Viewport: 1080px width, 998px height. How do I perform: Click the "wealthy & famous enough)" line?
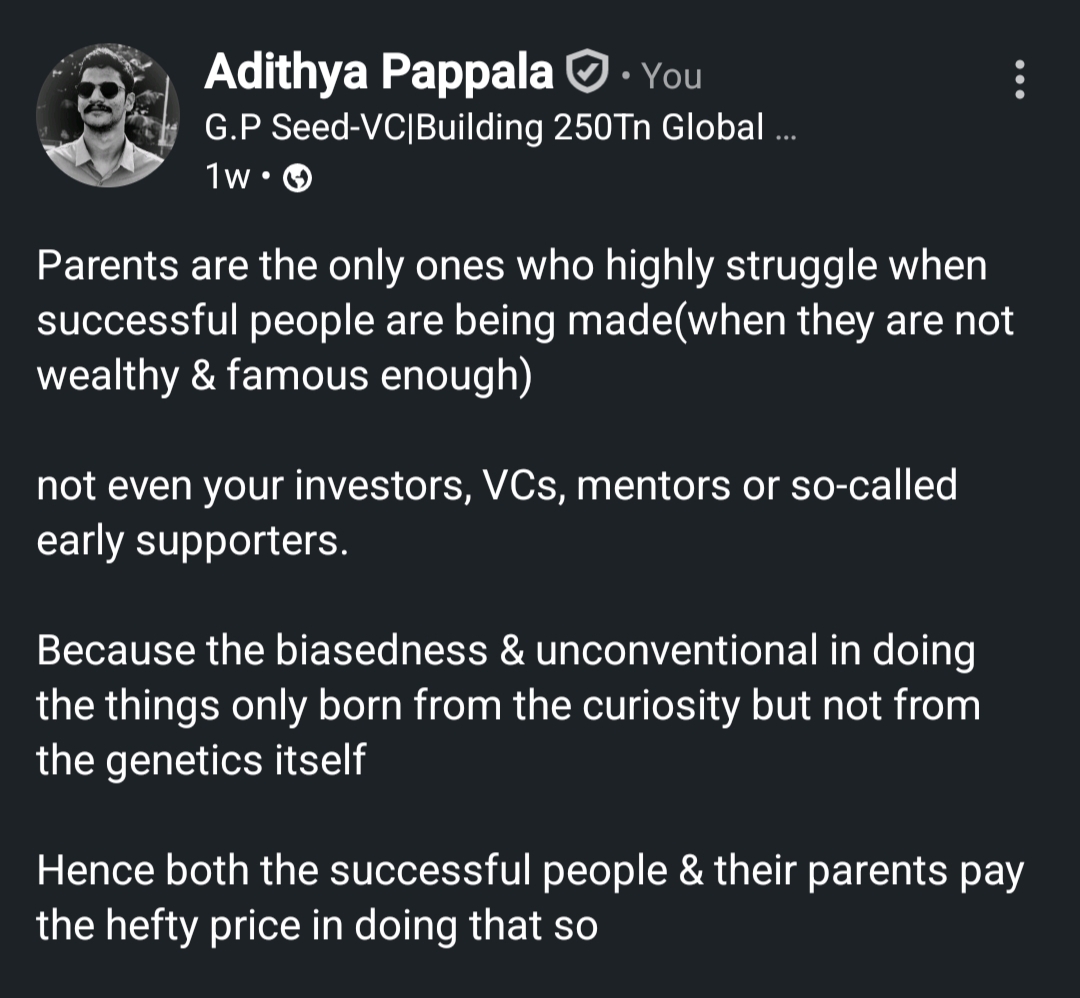(x=283, y=376)
